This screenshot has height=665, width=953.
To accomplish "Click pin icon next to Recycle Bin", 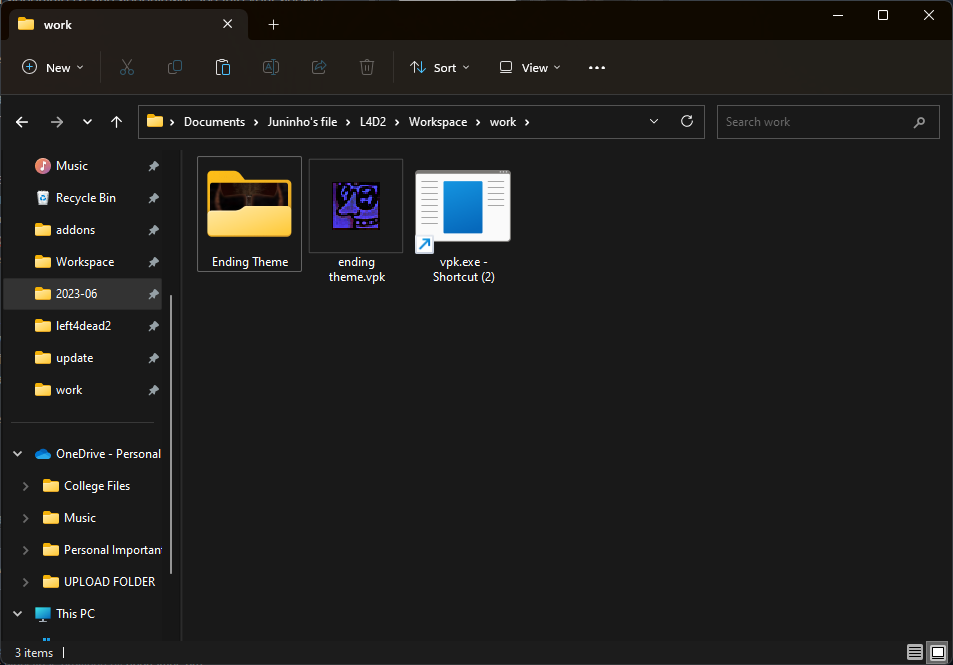I will point(154,198).
